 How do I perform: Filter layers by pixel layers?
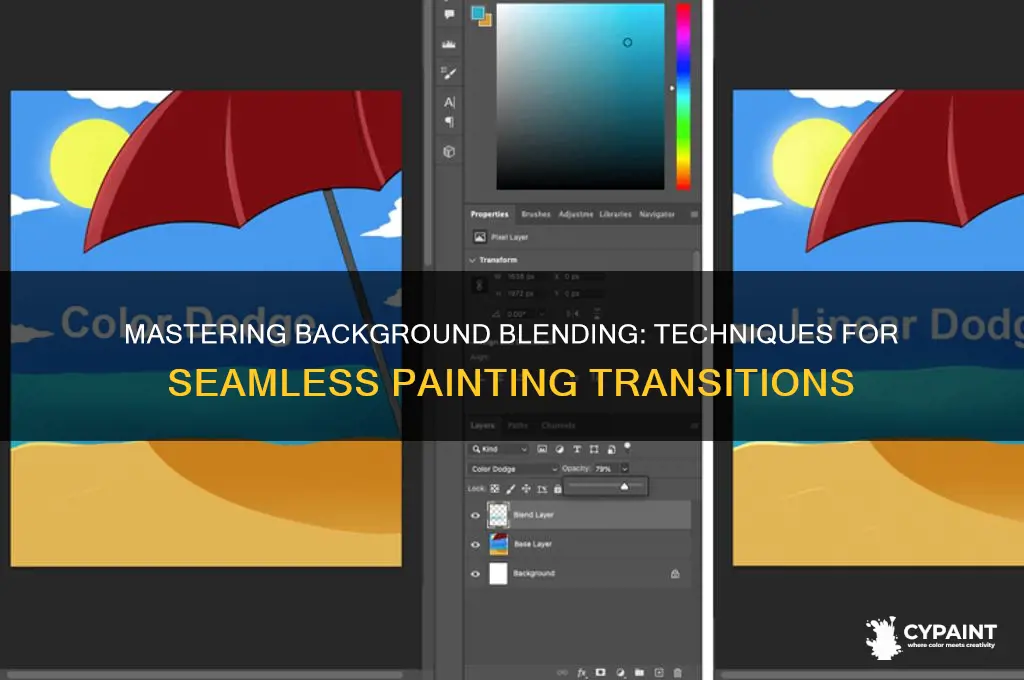[x=541, y=449]
